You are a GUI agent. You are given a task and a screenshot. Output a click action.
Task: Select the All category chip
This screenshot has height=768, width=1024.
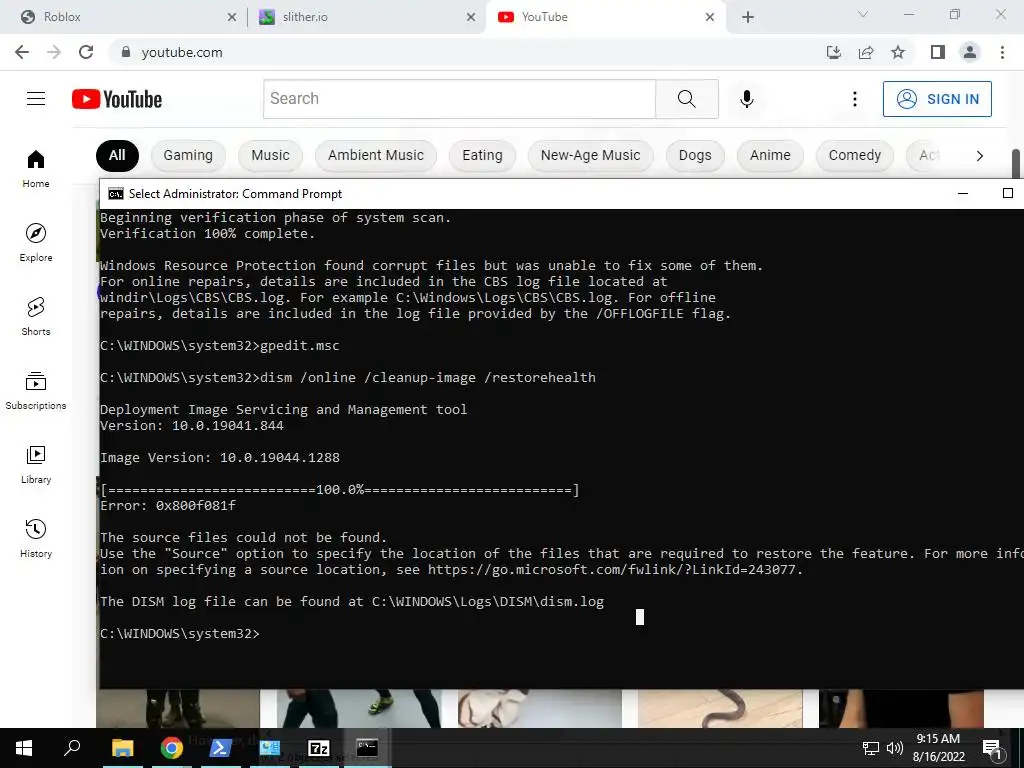(x=117, y=155)
